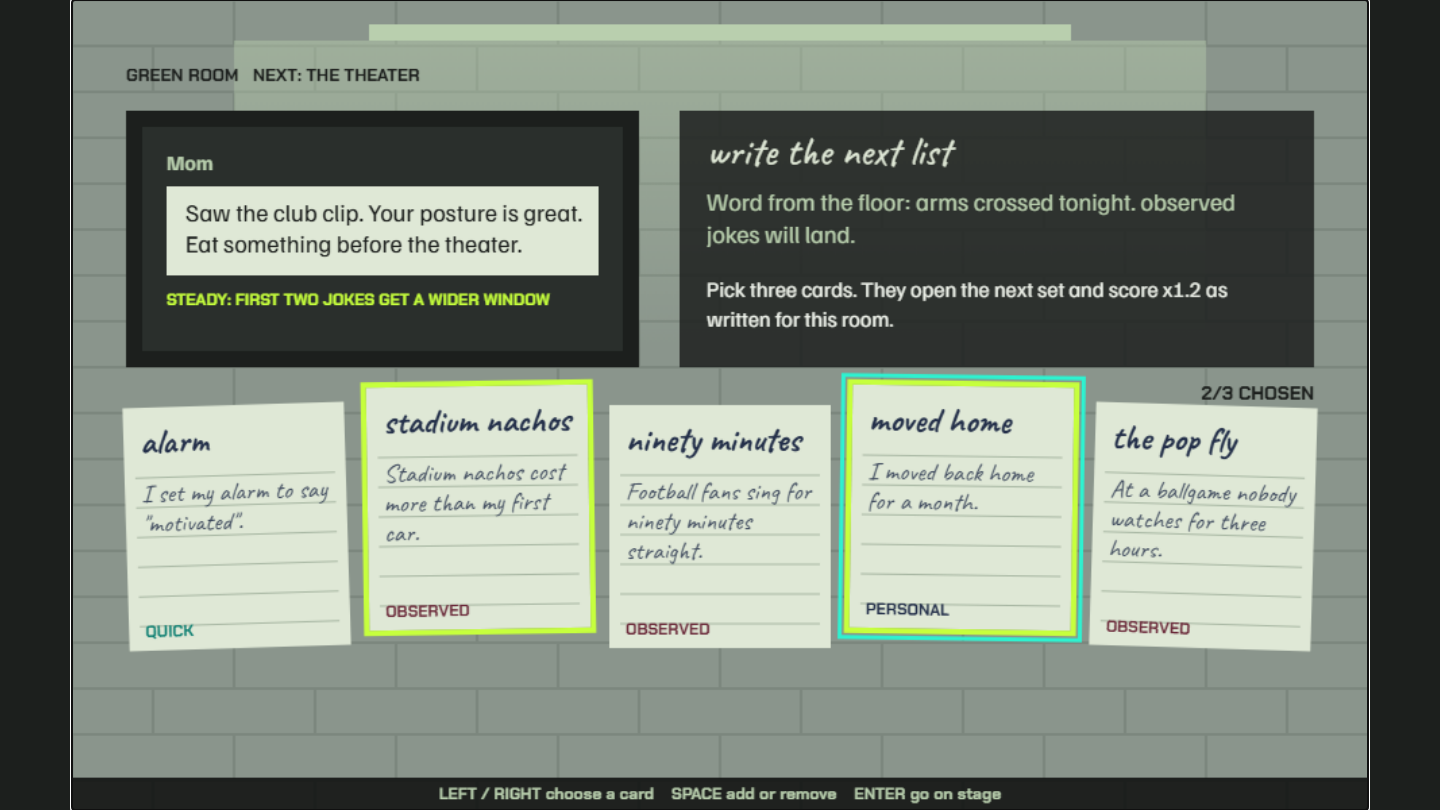Click the QUICK tag on alarm card
The height and width of the screenshot is (810, 1440).
170,631
